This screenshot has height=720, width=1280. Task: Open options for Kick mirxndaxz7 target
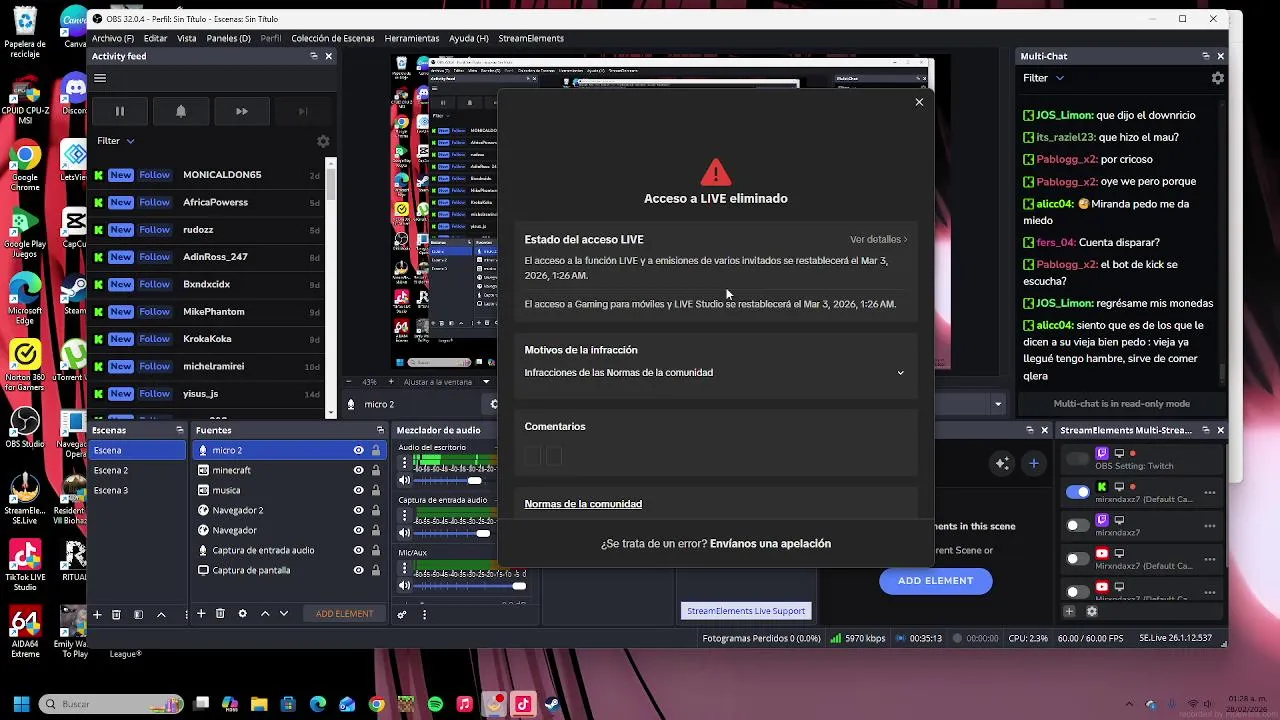tap(1210, 492)
